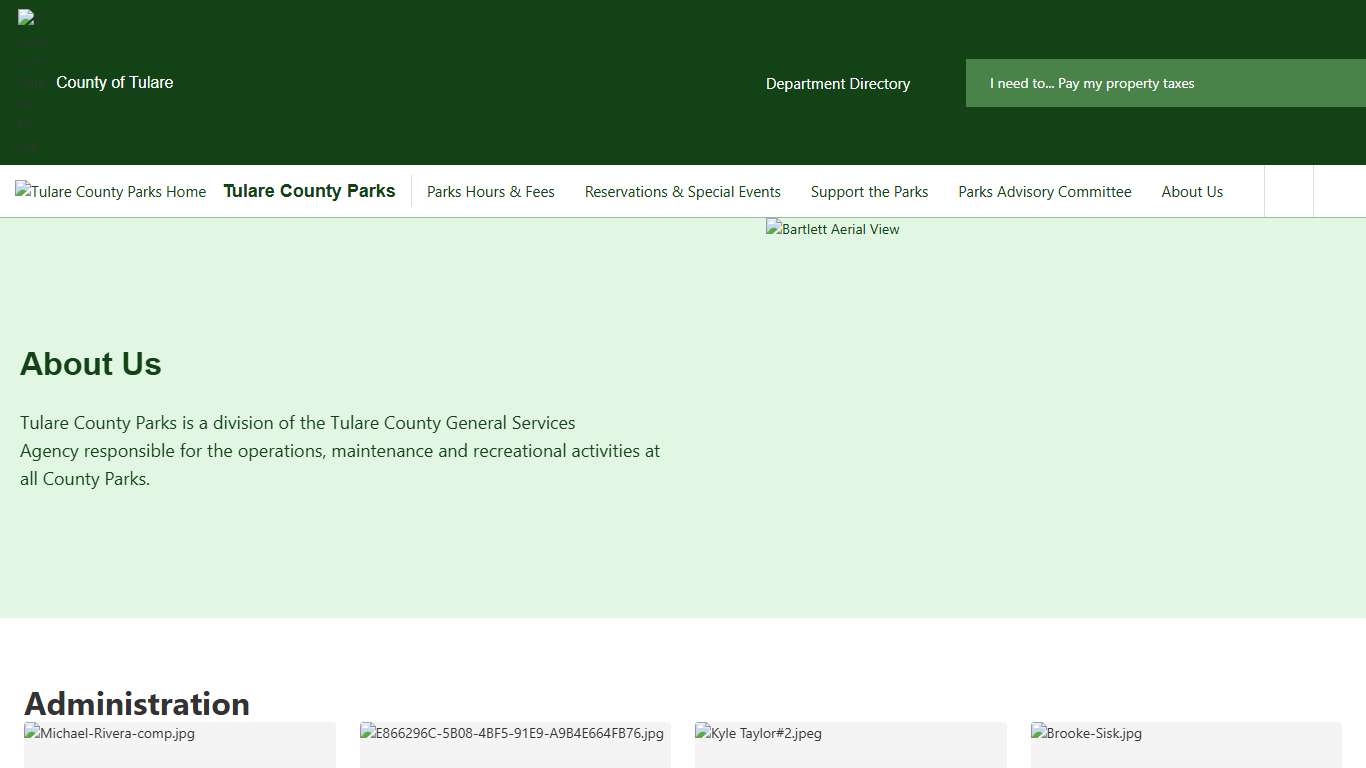Click the Brooke-Sisk.jpg image icon
Image resolution: width=1366 pixels, height=768 pixels.
(x=1036, y=733)
